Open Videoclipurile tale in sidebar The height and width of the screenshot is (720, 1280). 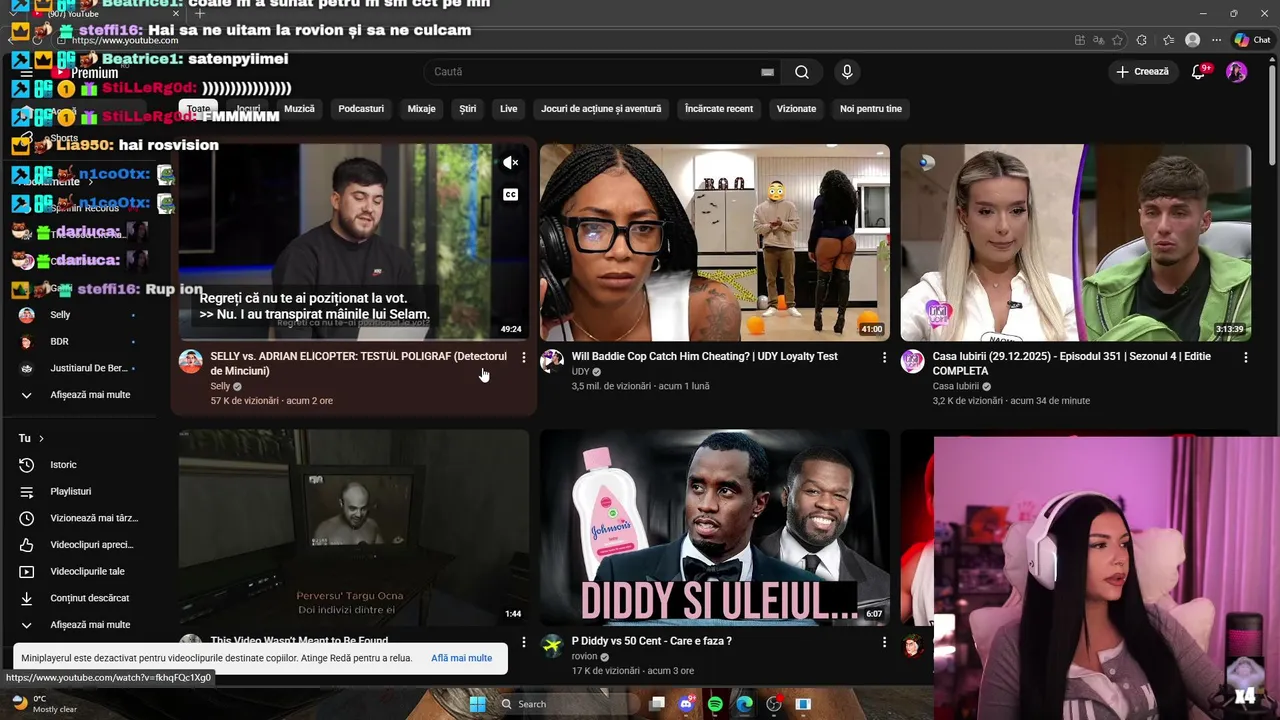point(76,572)
